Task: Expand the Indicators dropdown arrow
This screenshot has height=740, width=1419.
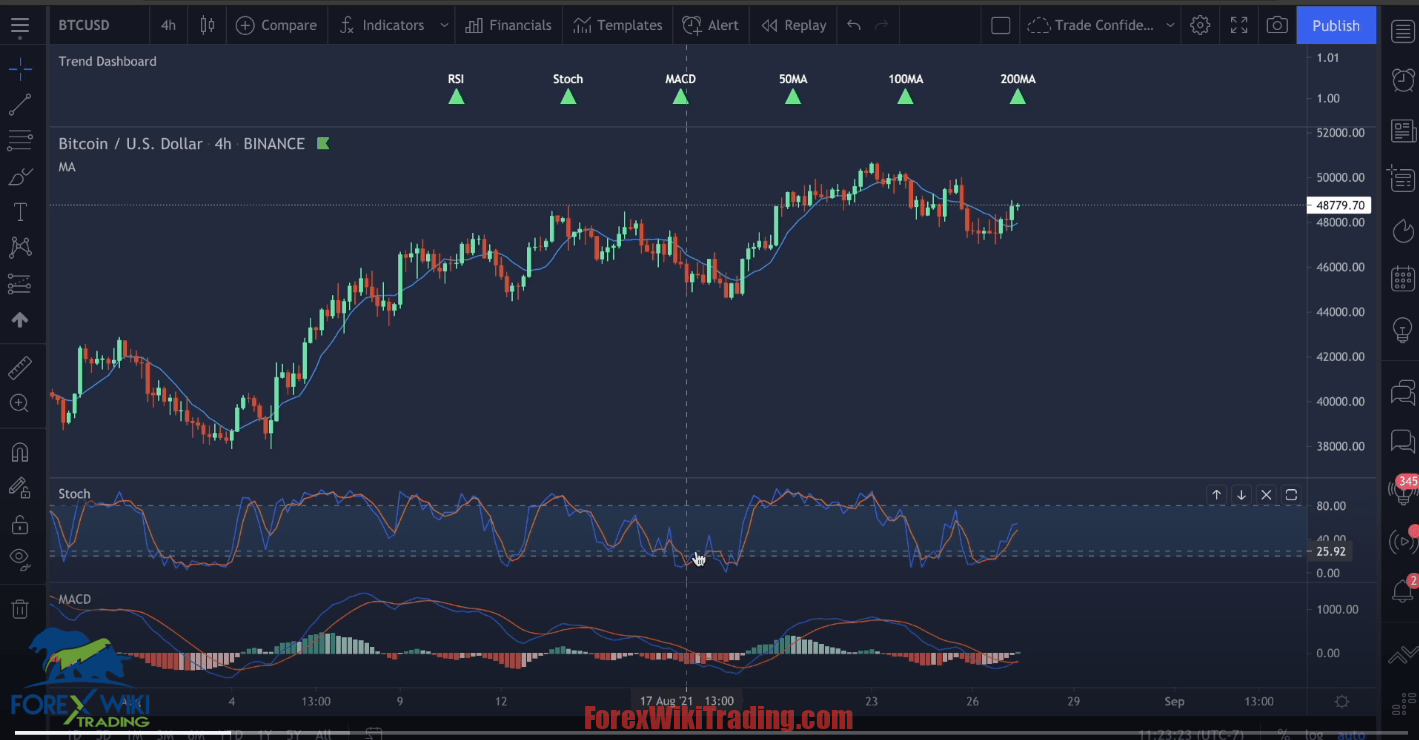Action: click(444, 25)
